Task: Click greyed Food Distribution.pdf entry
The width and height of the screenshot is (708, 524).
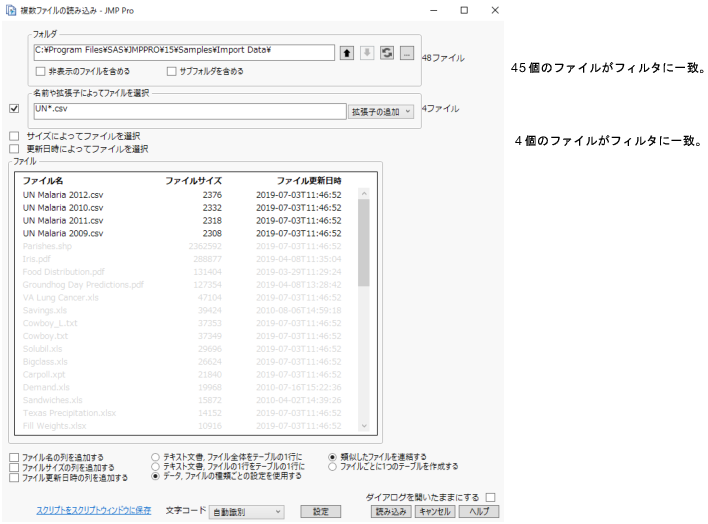Action: (x=64, y=272)
